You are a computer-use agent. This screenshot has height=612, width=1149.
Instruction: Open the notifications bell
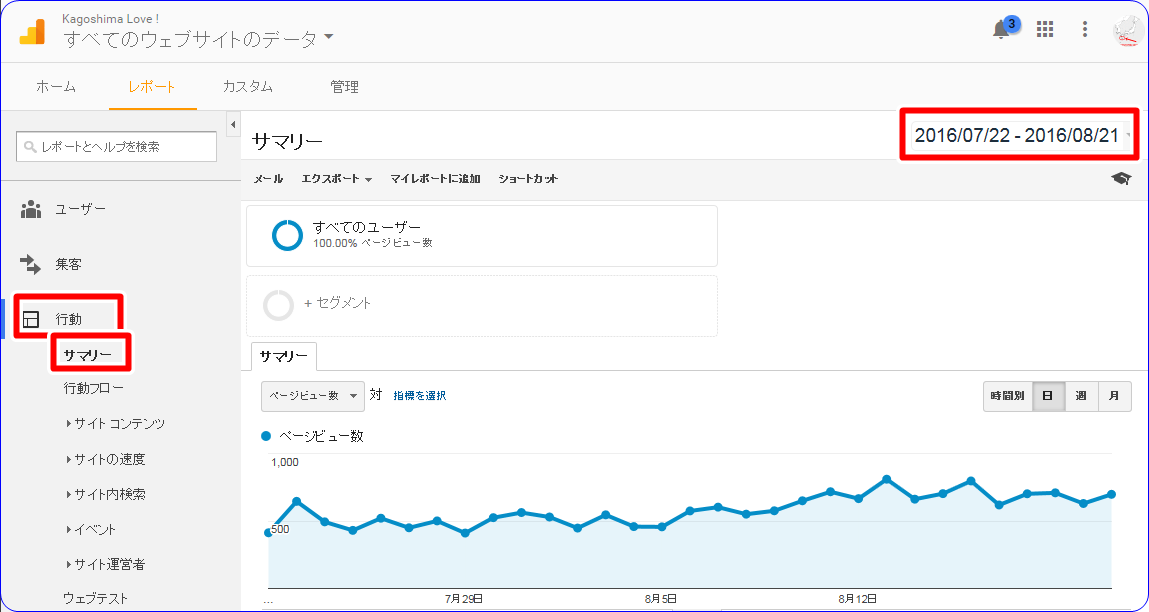1001,29
